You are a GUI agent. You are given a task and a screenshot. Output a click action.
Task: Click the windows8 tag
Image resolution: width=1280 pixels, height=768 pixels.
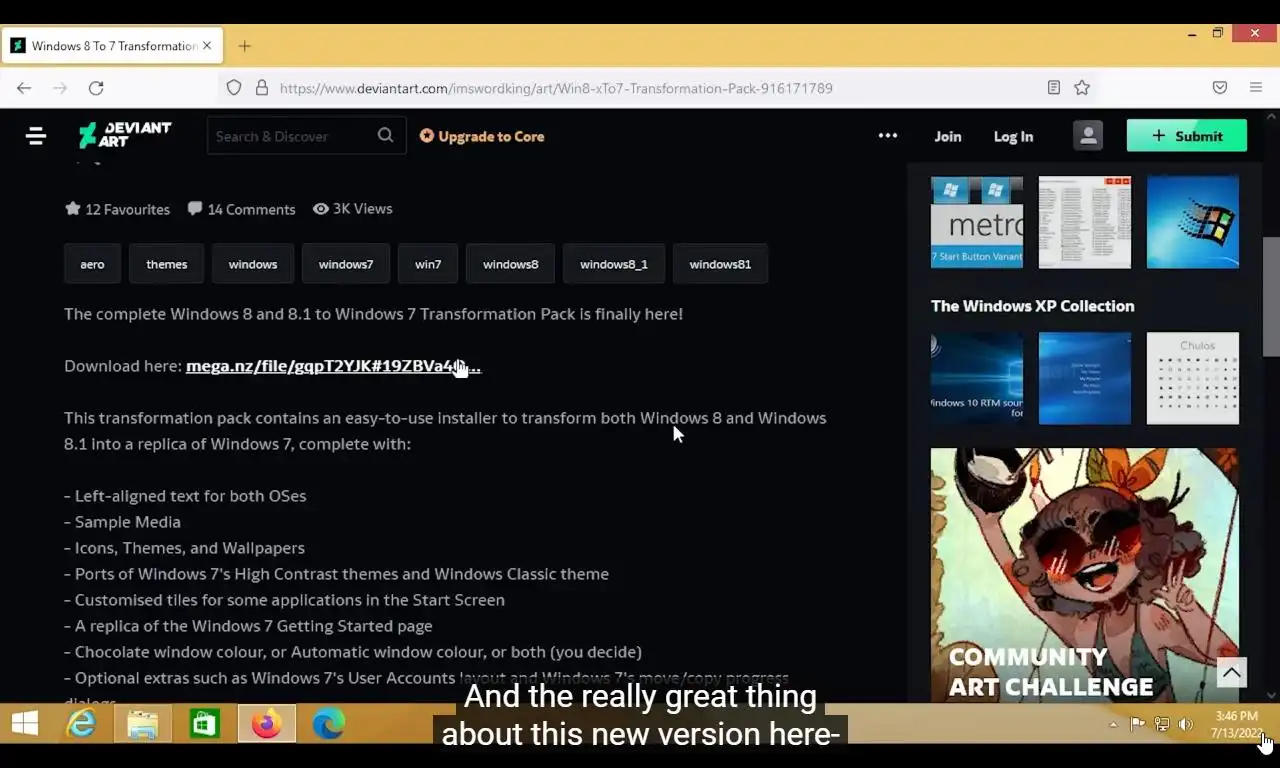pos(510,264)
